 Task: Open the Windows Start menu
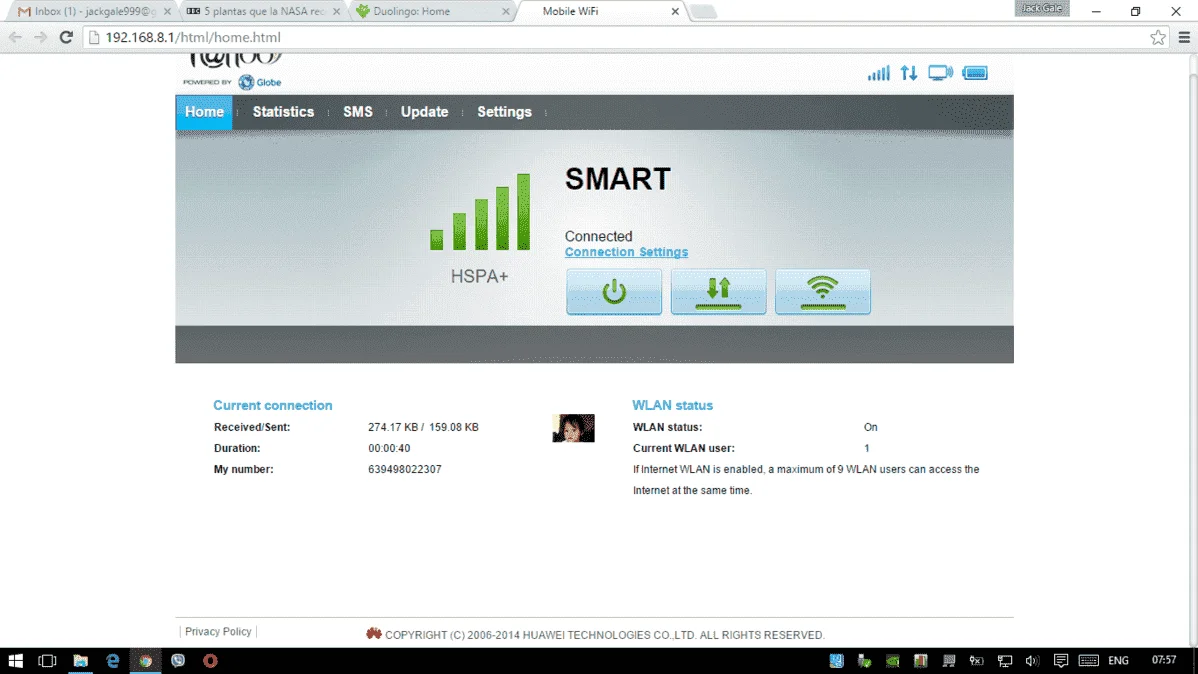tap(15, 661)
